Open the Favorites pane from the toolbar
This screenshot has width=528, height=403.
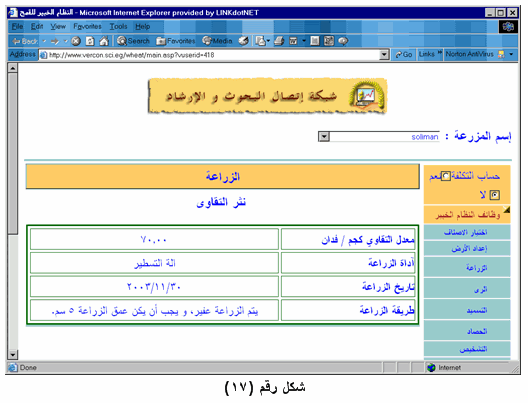tap(176, 41)
